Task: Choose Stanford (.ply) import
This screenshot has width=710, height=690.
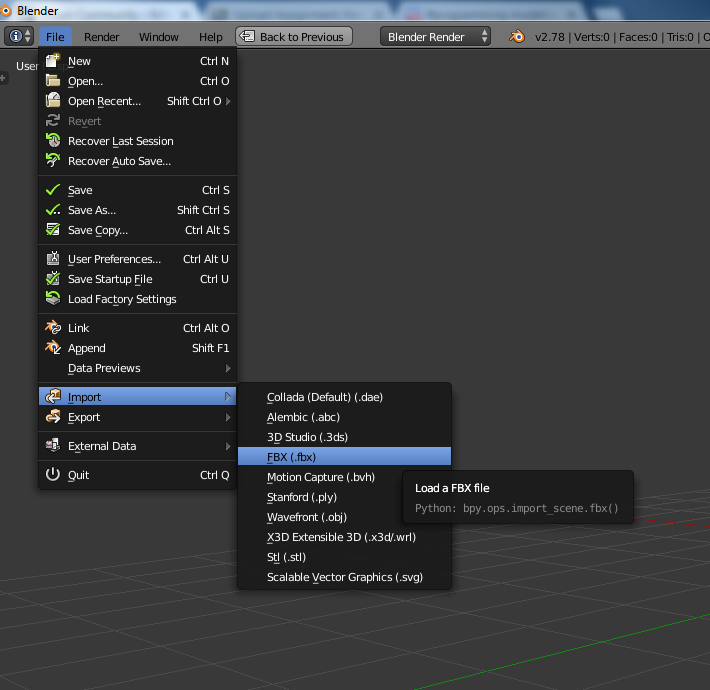Action: click(321, 497)
